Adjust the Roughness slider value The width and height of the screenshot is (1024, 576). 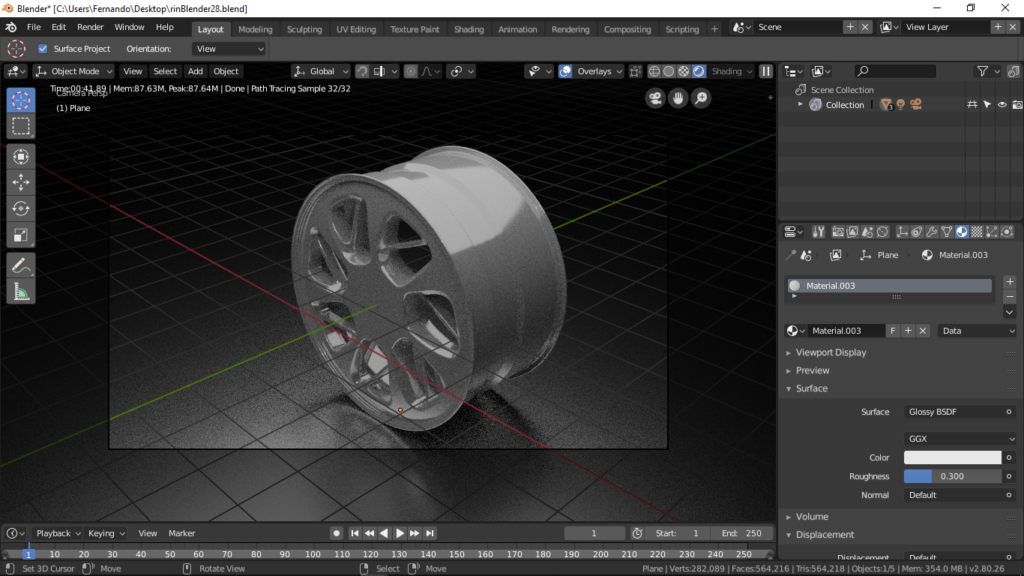pos(952,476)
